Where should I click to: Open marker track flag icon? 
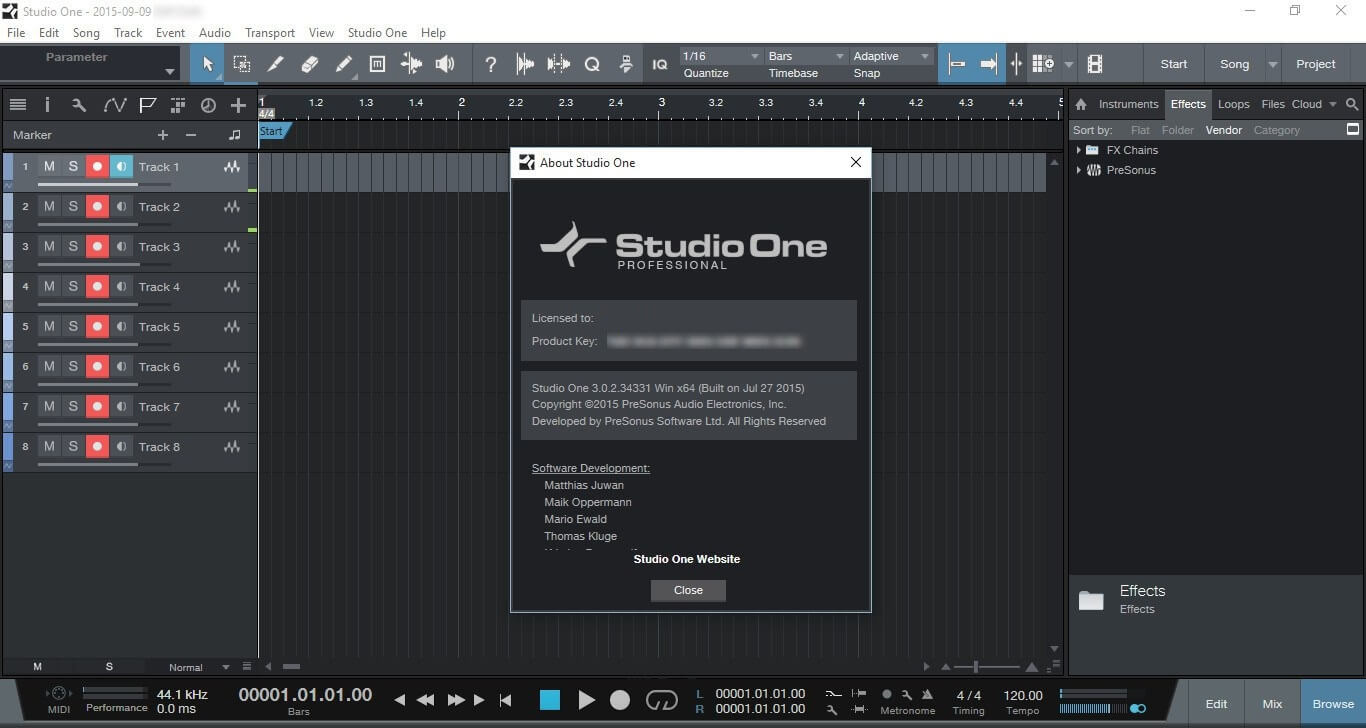coord(147,104)
